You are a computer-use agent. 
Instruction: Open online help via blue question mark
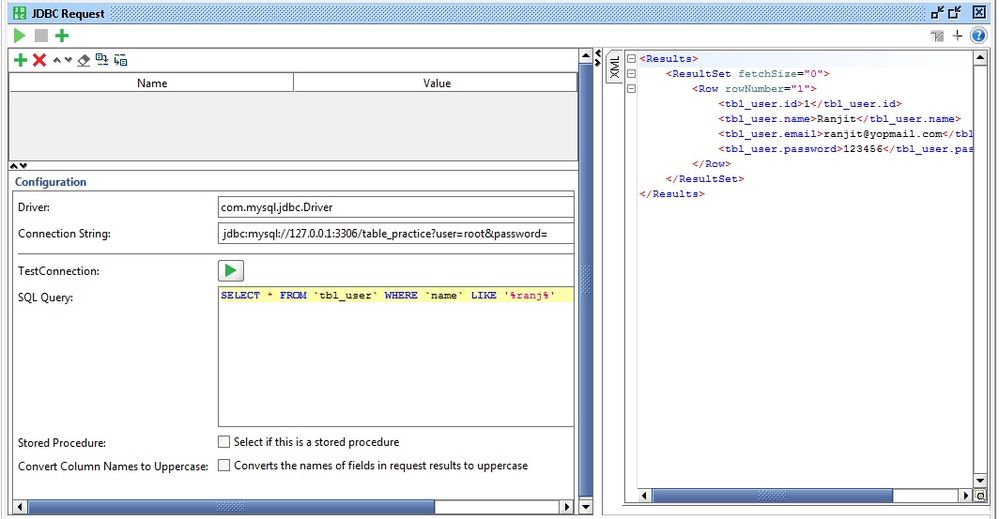coord(978,36)
